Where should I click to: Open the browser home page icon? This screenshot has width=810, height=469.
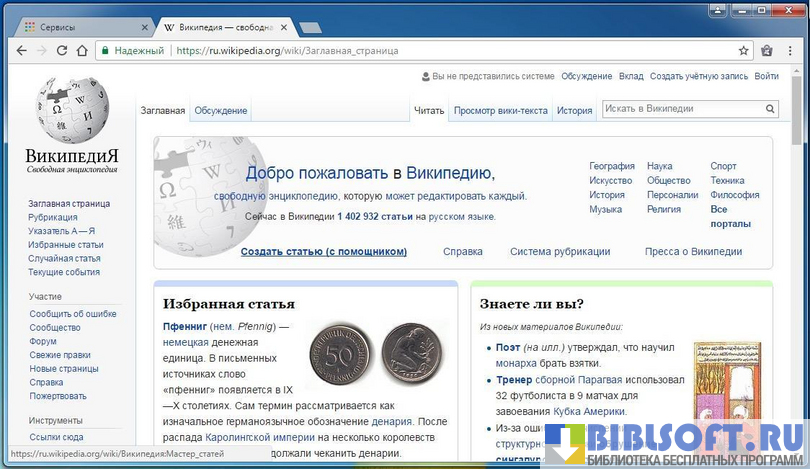click(x=82, y=51)
